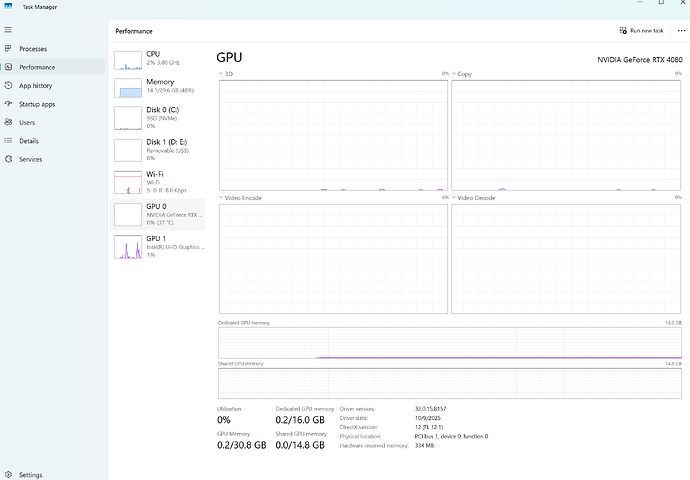The height and width of the screenshot is (480, 690).
Task: Select the CPU label in resource list
Action: pyautogui.click(x=153, y=54)
